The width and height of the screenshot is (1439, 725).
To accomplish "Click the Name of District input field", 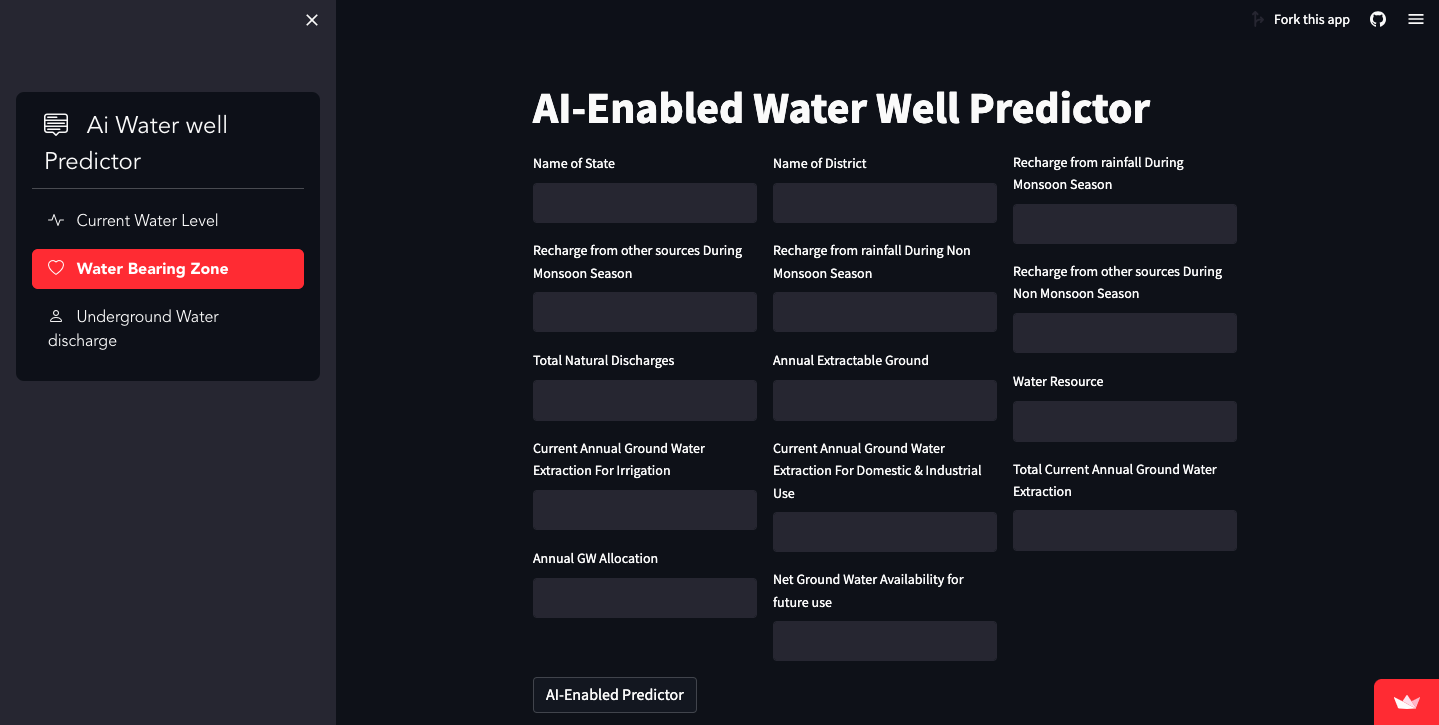I will point(884,202).
